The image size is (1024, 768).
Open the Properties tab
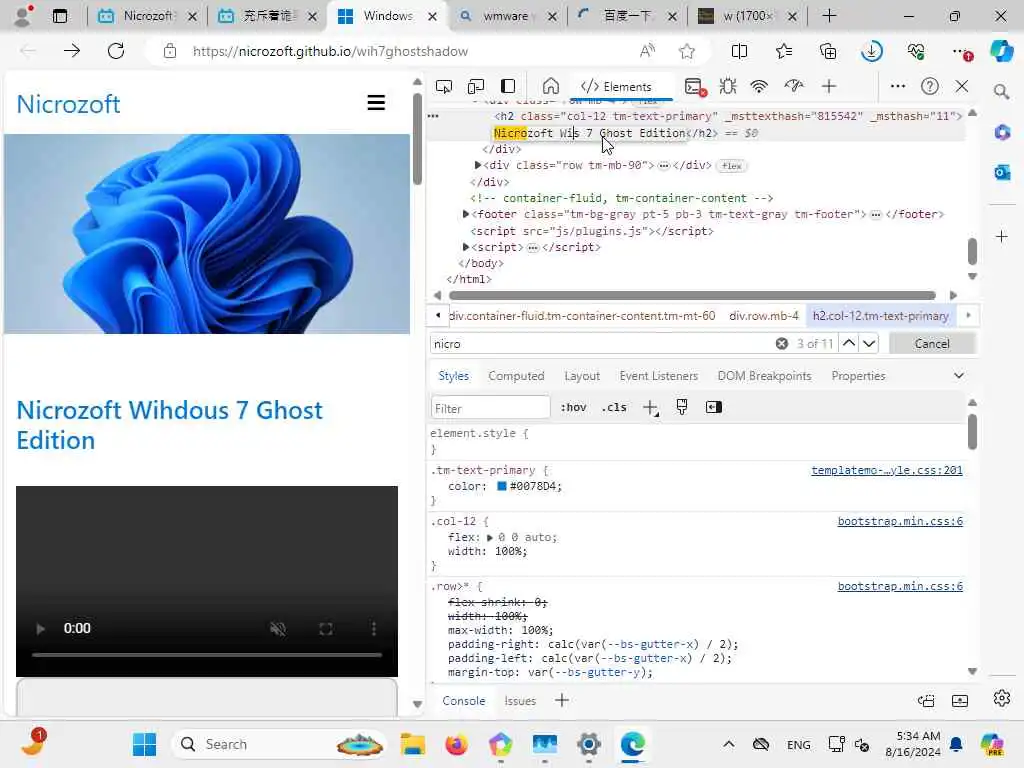coord(858,376)
